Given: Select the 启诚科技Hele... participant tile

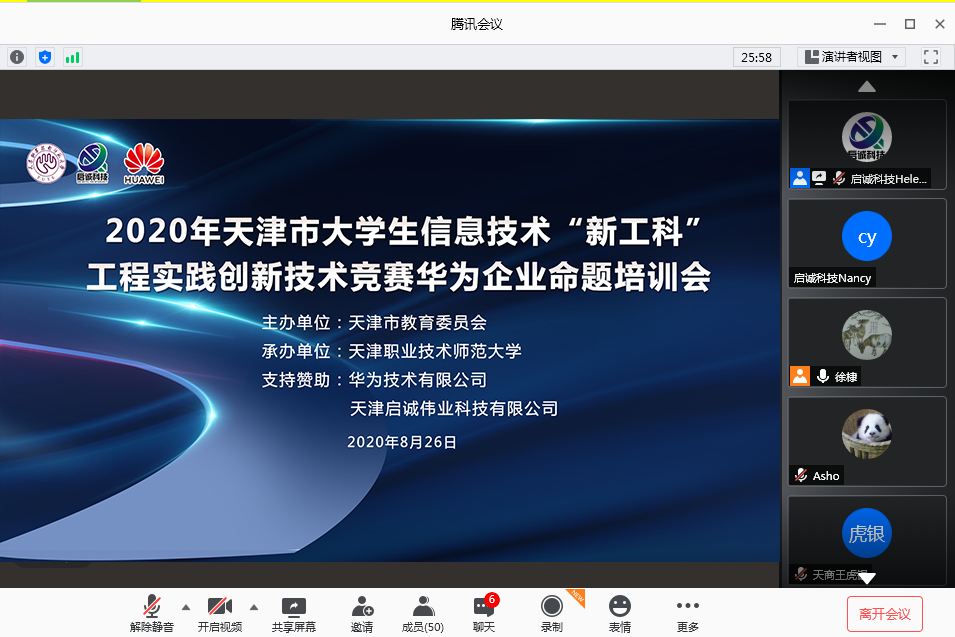Looking at the screenshot, I should (x=867, y=144).
